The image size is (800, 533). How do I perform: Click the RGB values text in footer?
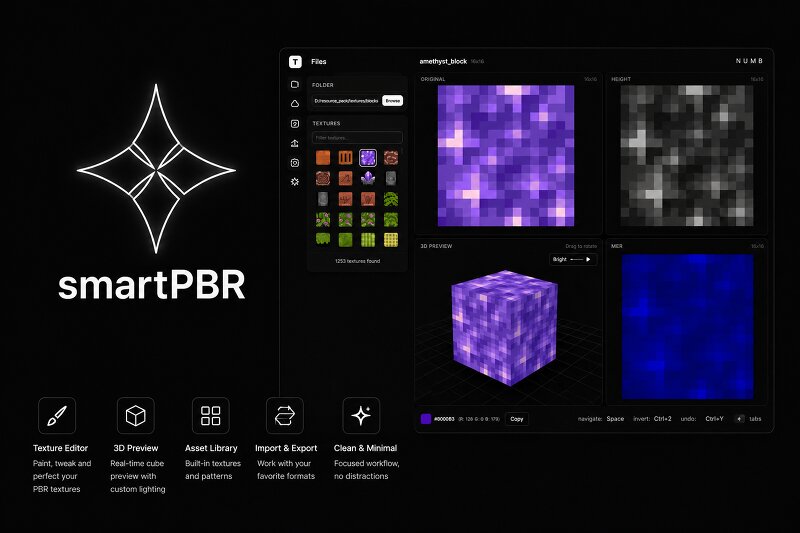(479, 419)
